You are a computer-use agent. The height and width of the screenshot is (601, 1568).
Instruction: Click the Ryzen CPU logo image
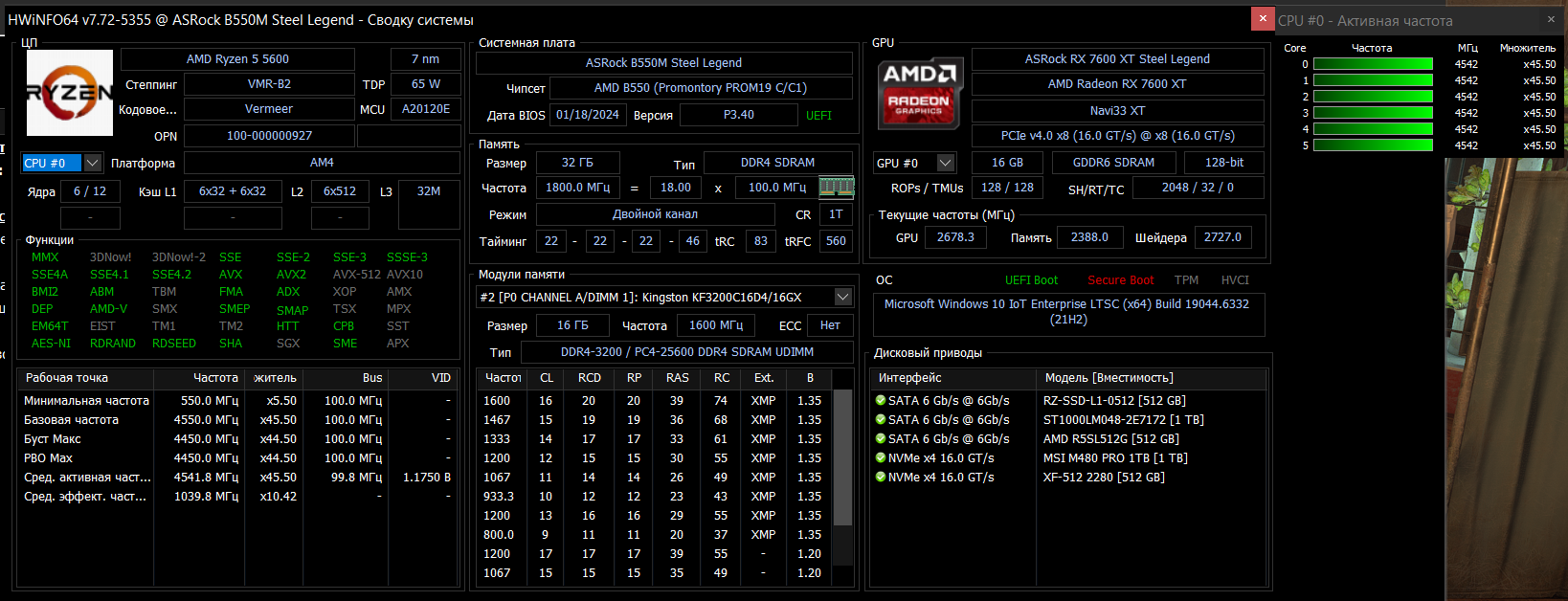pos(69,93)
